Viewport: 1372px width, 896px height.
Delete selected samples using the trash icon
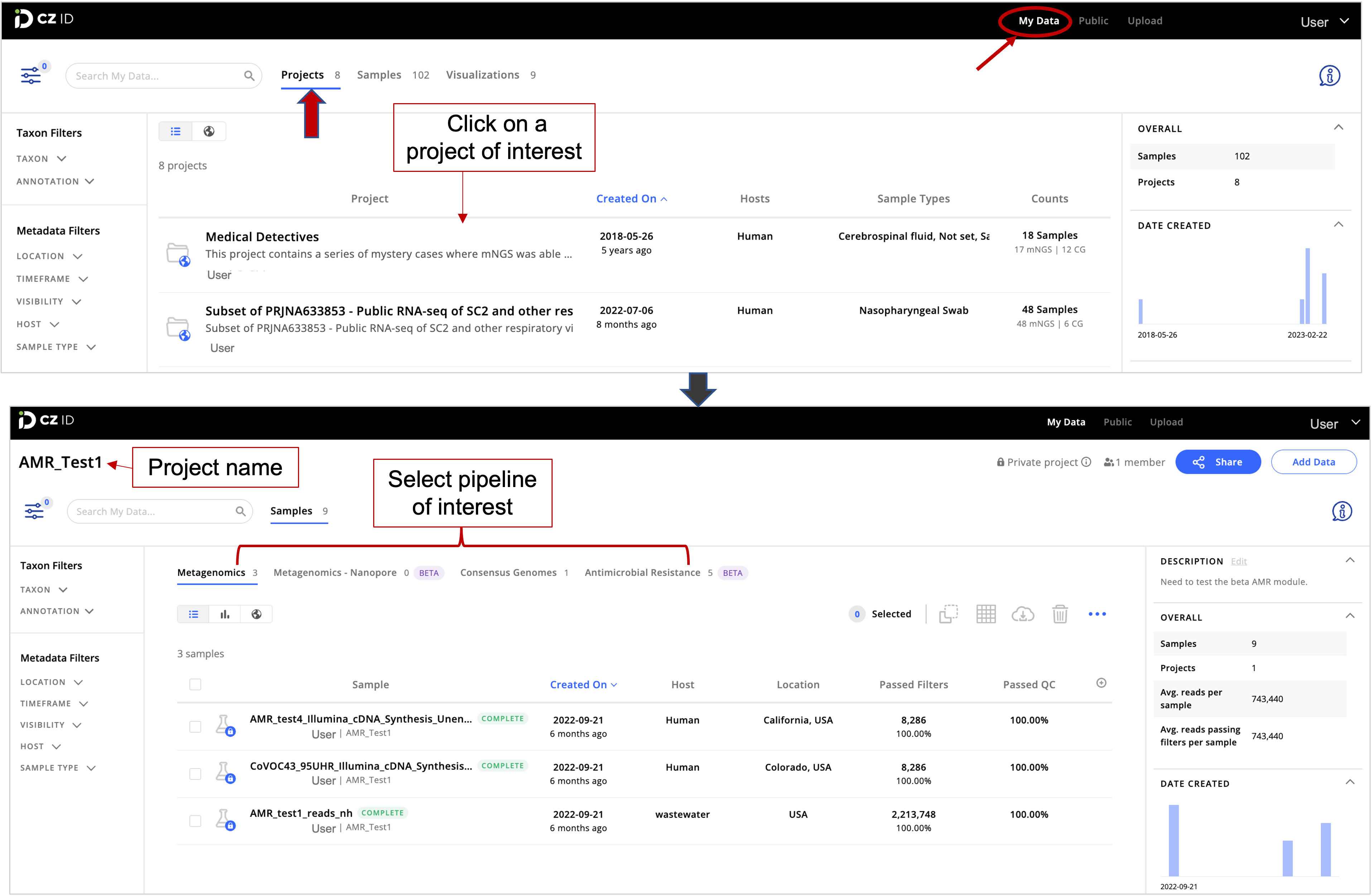(x=1061, y=613)
